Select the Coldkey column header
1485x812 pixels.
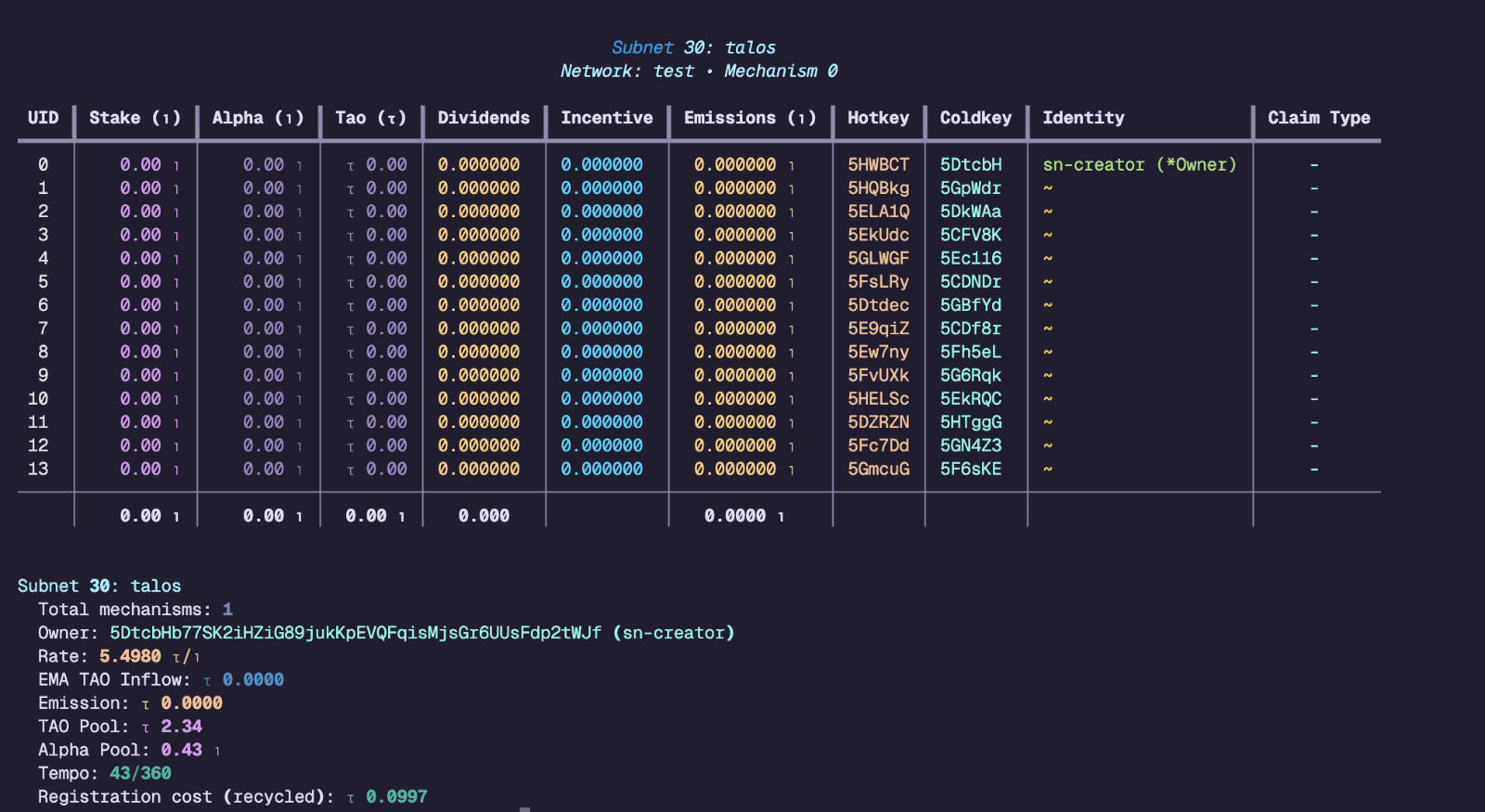pos(975,118)
